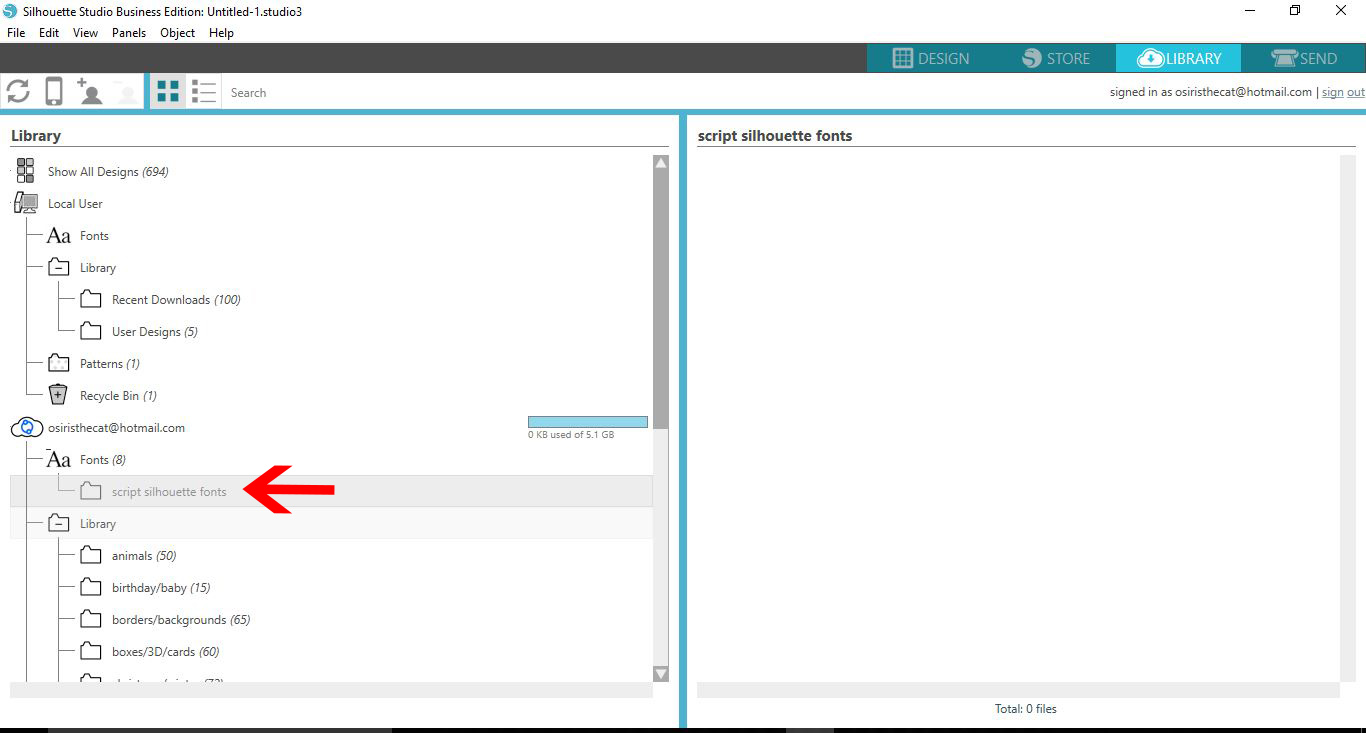Select User Designs (5) label
Viewport: 1366px width, 733px height.
pyautogui.click(x=155, y=332)
